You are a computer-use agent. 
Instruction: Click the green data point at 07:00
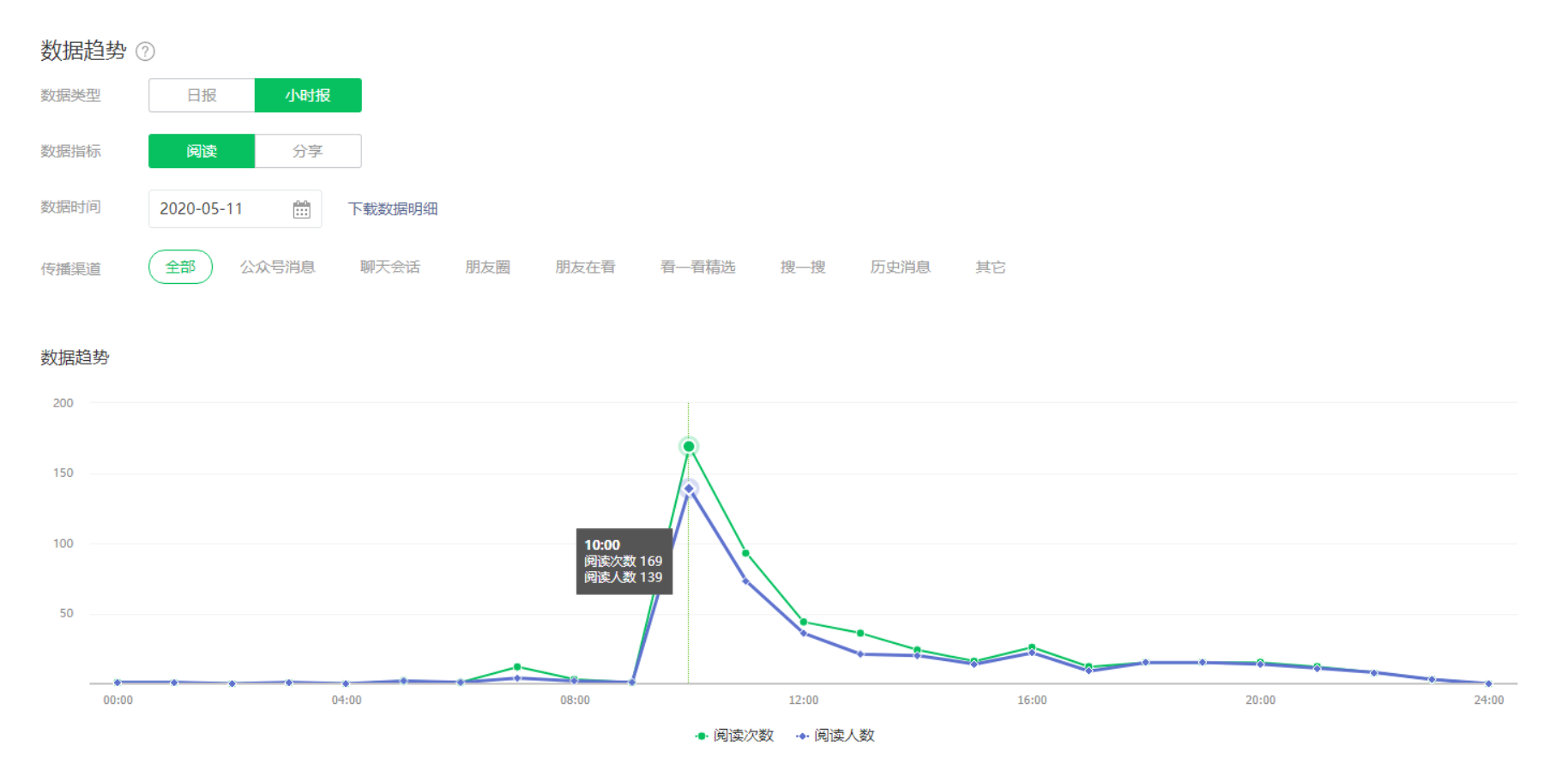517,667
